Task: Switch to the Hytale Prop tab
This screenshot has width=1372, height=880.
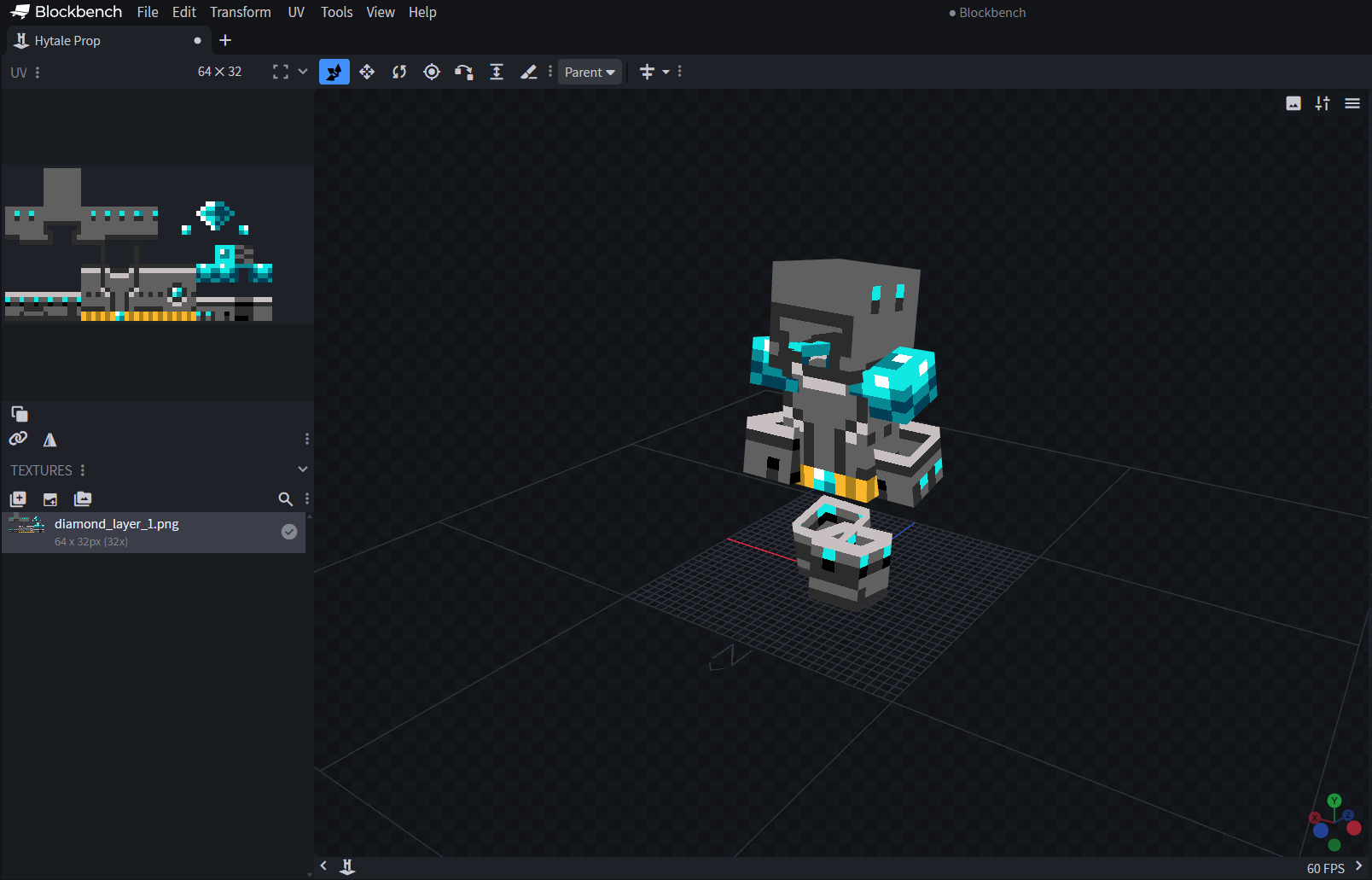Action: 67,41
